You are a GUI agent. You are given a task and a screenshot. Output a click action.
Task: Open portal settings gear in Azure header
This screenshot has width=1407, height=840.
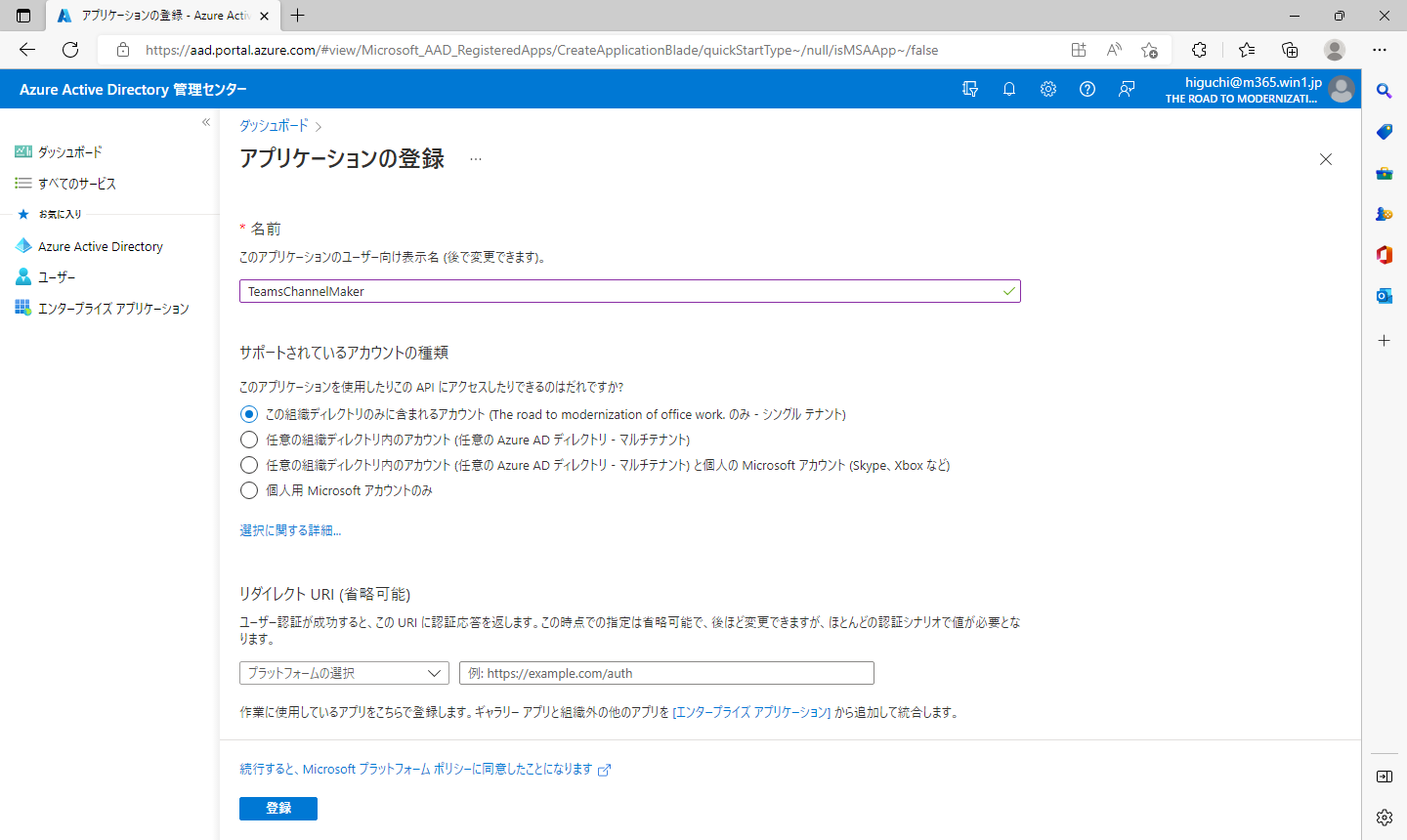pyautogui.click(x=1048, y=89)
